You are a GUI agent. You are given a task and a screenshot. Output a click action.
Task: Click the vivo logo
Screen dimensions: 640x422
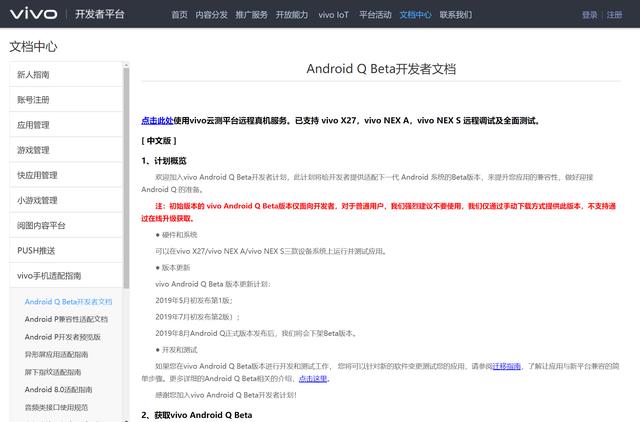pos(33,14)
